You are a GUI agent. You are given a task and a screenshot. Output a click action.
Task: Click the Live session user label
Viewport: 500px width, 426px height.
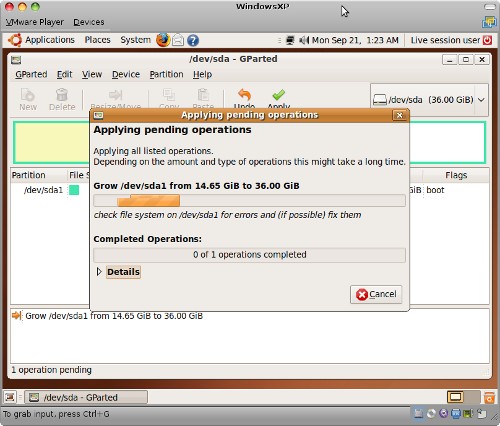tap(445, 40)
